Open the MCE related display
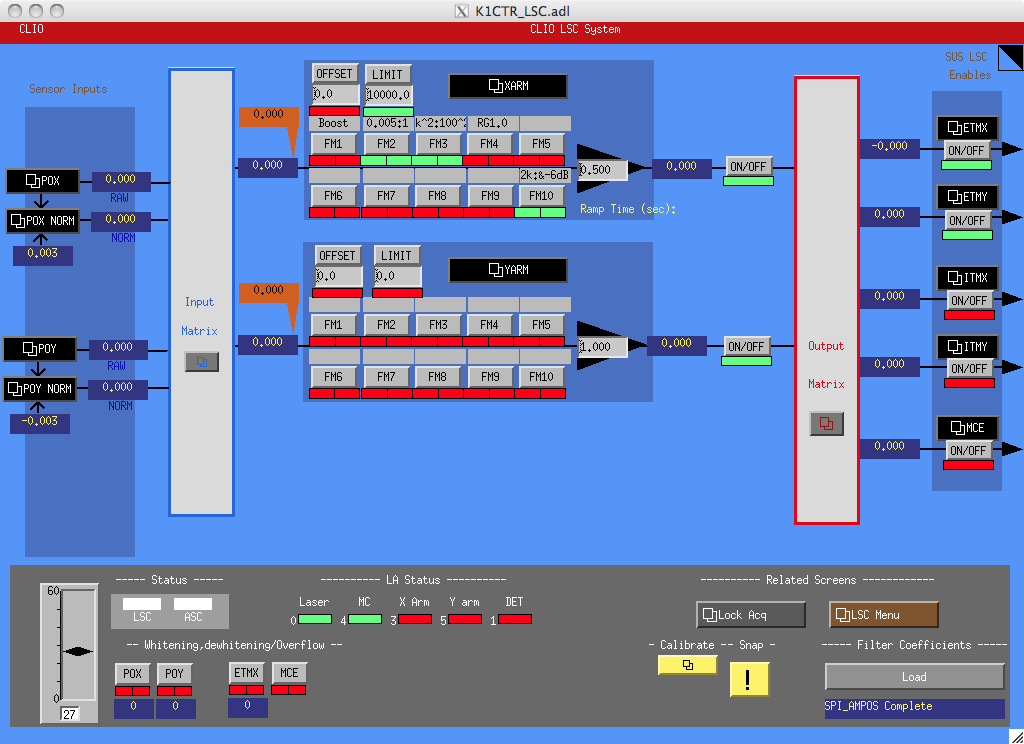This screenshot has width=1024, height=744. point(967,428)
